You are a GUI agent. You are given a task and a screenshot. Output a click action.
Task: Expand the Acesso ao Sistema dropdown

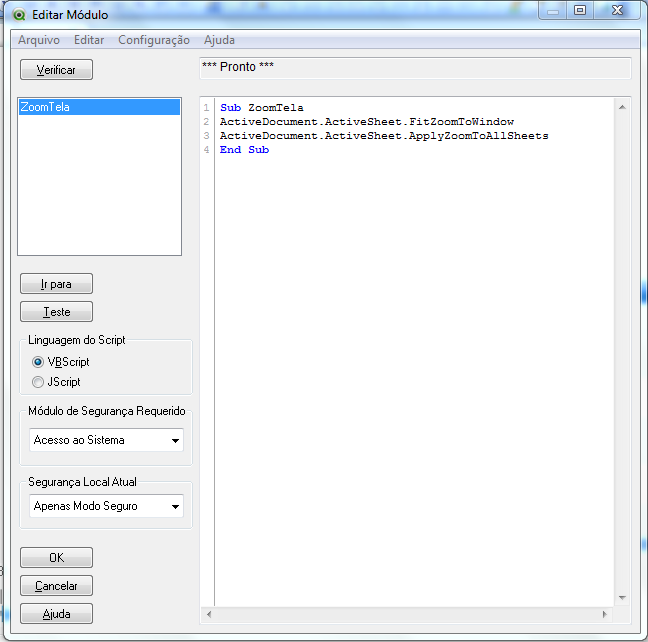pos(175,440)
